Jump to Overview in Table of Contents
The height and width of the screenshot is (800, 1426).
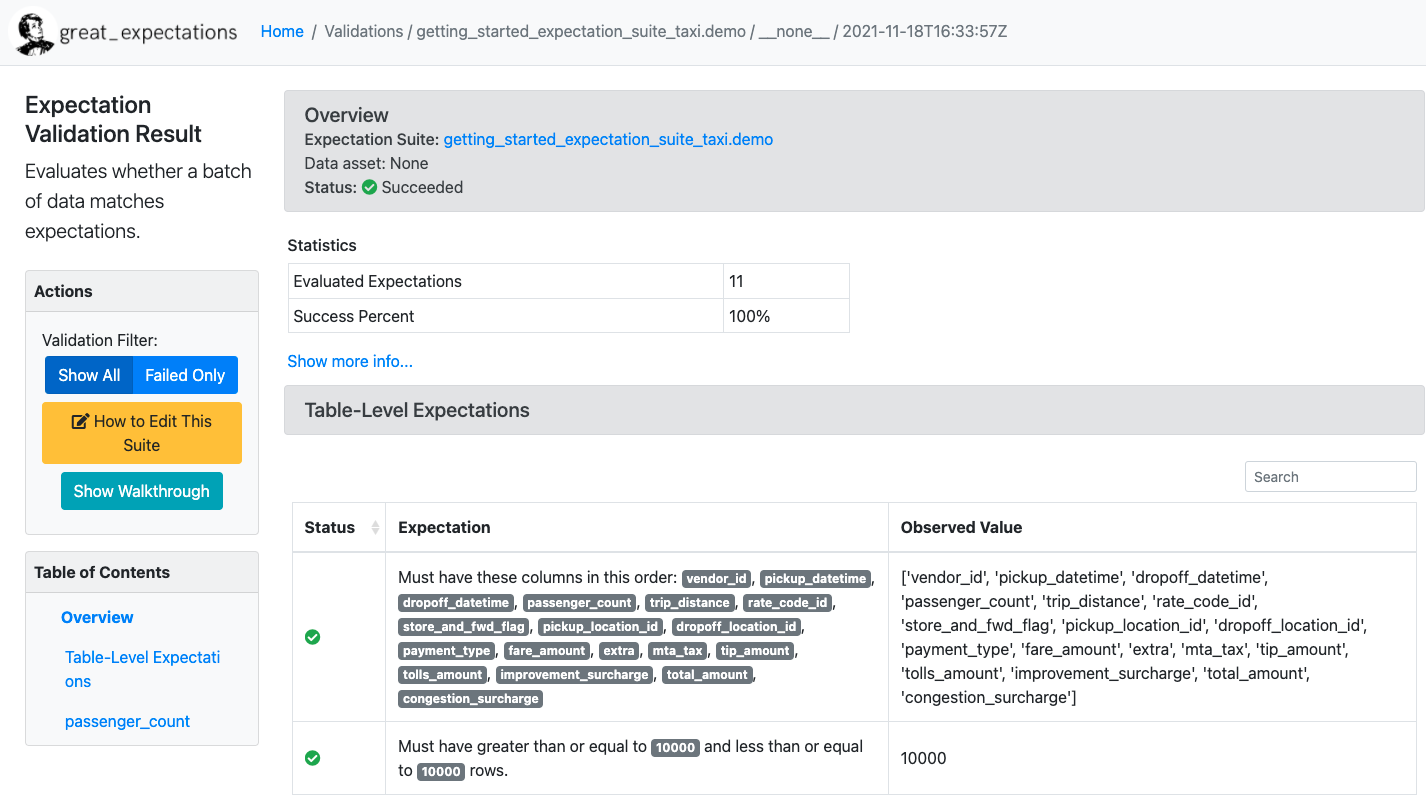pyautogui.click(x=97, y=617)
